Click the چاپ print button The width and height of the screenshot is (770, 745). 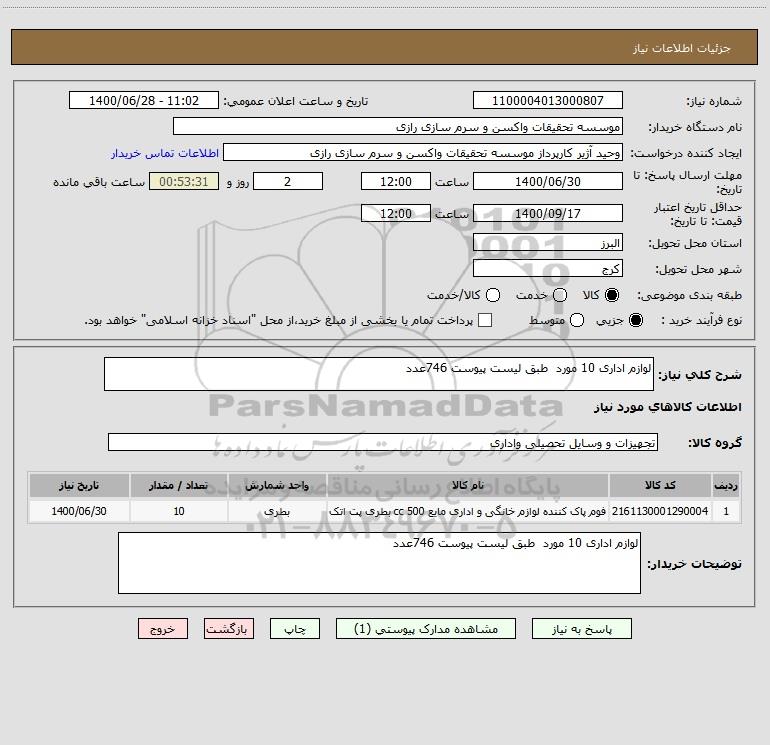click(295, 629)
